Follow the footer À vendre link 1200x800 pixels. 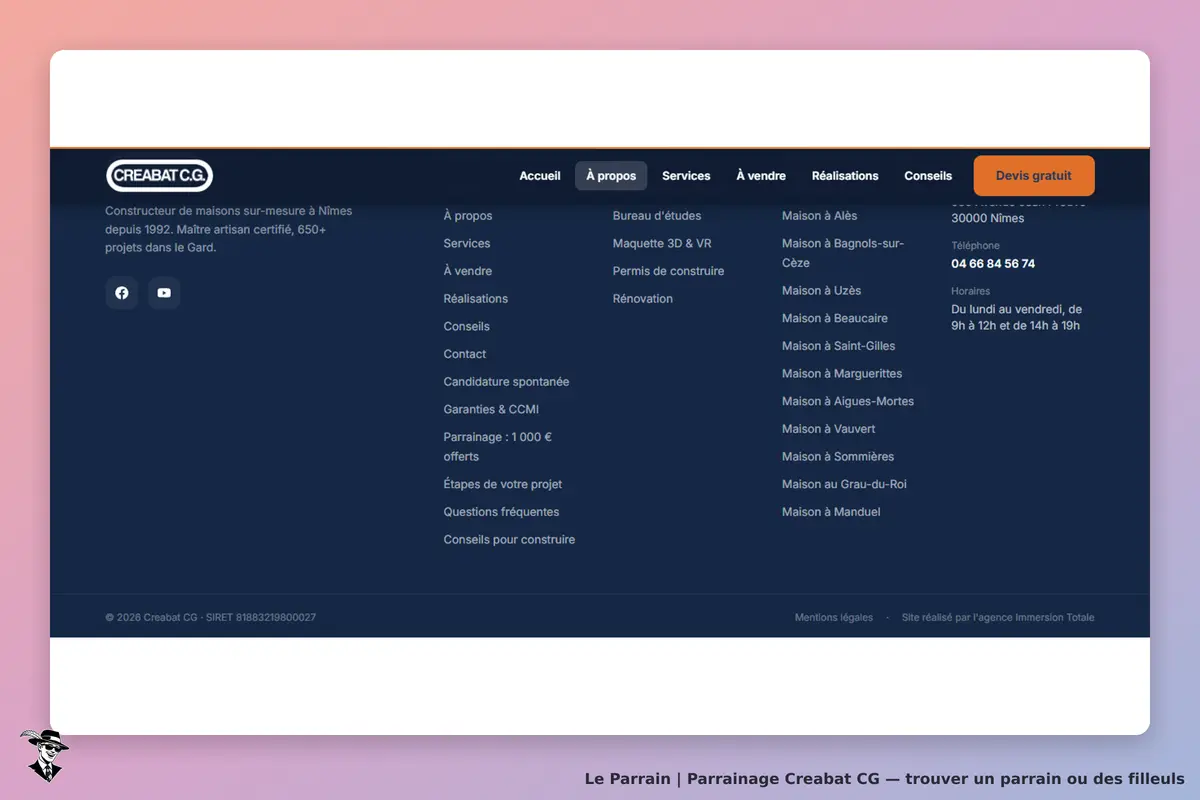point(468,271)
